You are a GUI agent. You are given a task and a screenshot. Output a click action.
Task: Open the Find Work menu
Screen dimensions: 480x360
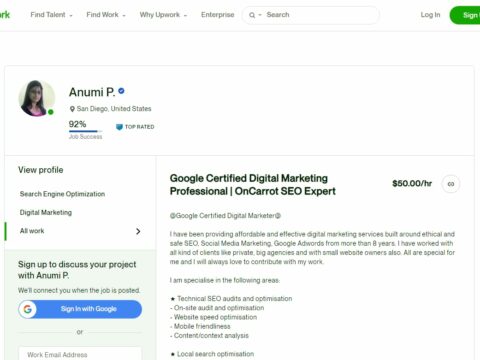[x=106, y=15]
